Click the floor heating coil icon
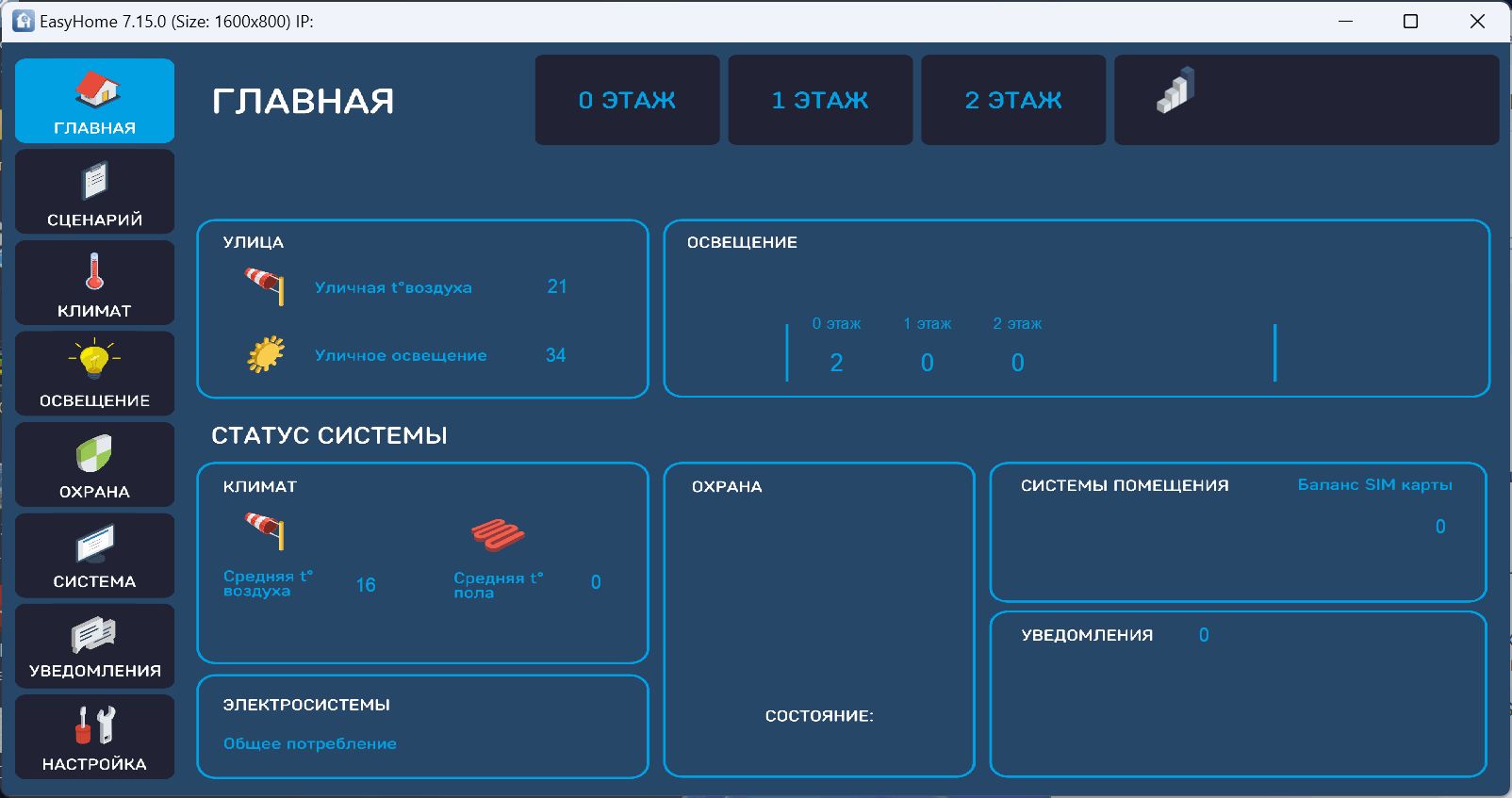 pos(498,534)
